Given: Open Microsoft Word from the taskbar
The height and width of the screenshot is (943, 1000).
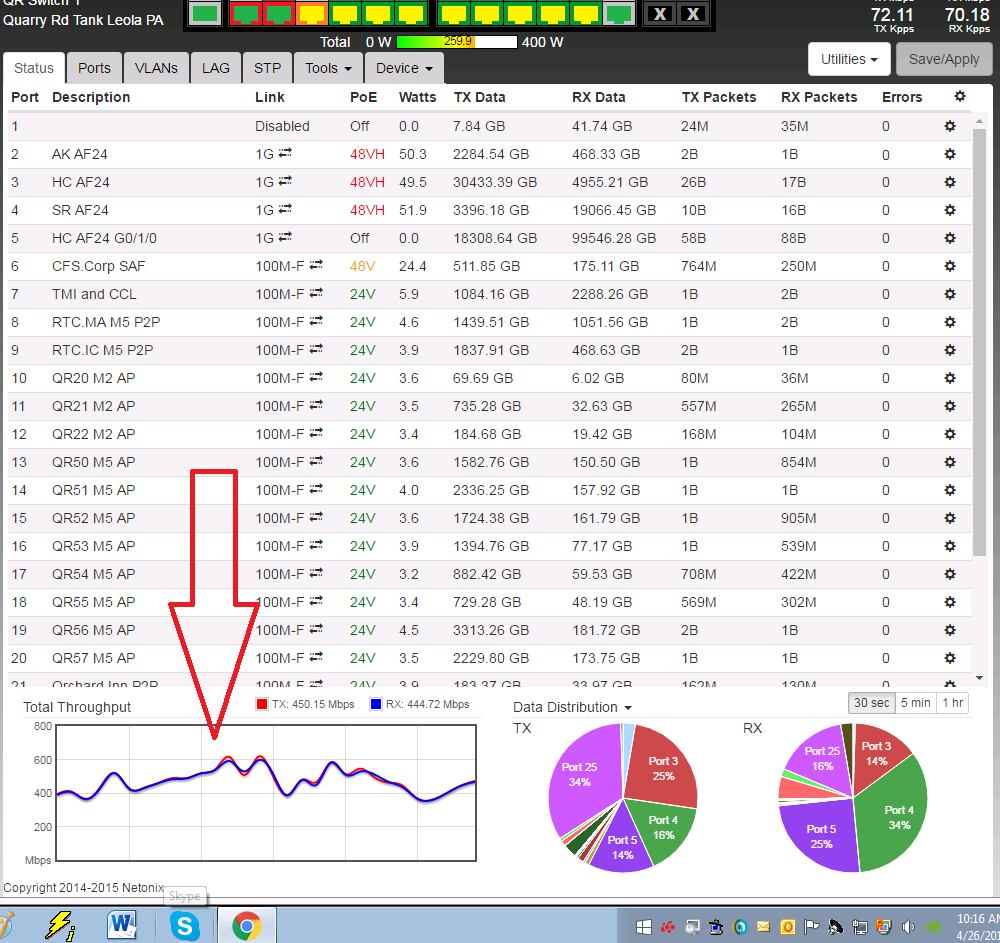Looking at the screenshot, I should pos(122,926).
